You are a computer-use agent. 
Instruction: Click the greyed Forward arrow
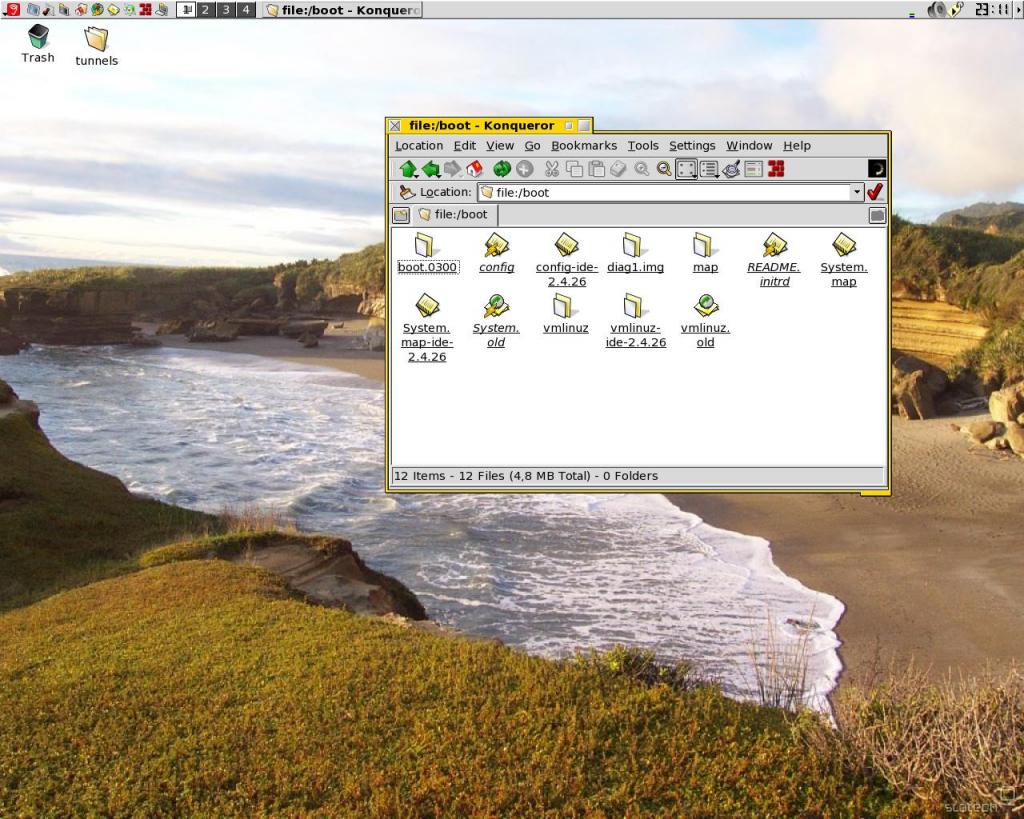pyautogui.click(x=452, y=169)
